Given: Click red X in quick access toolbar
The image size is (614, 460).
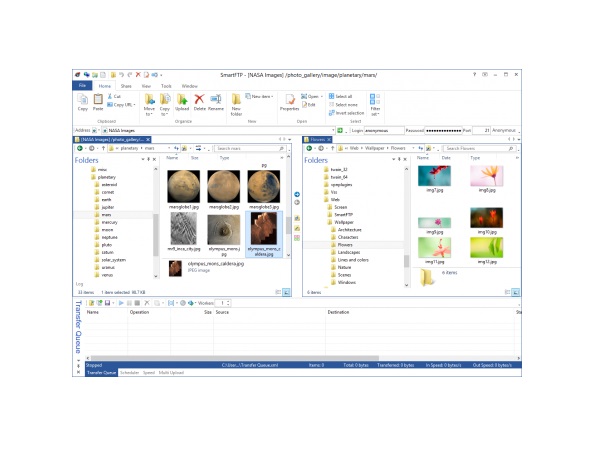Looking at the screenshot, I should coord(138,75).
